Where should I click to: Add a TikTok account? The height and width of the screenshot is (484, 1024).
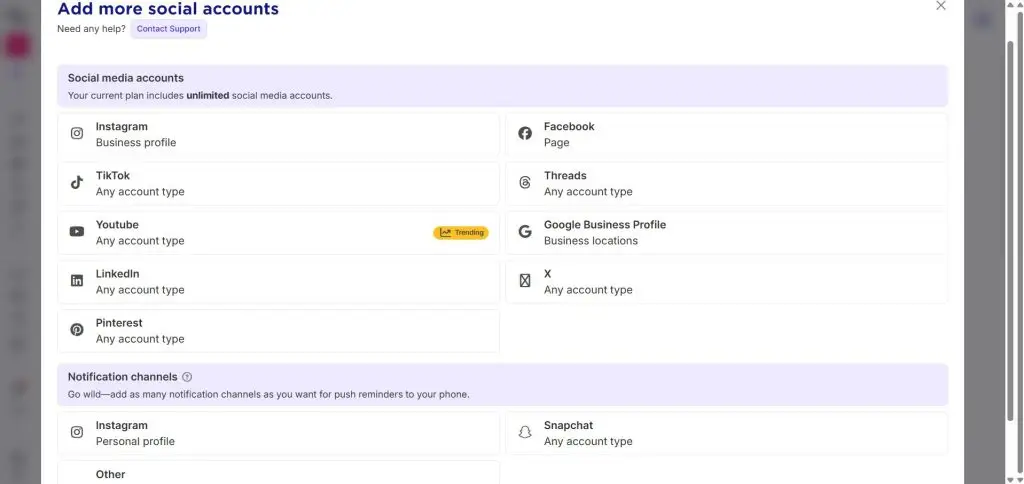tap(278, 184)
